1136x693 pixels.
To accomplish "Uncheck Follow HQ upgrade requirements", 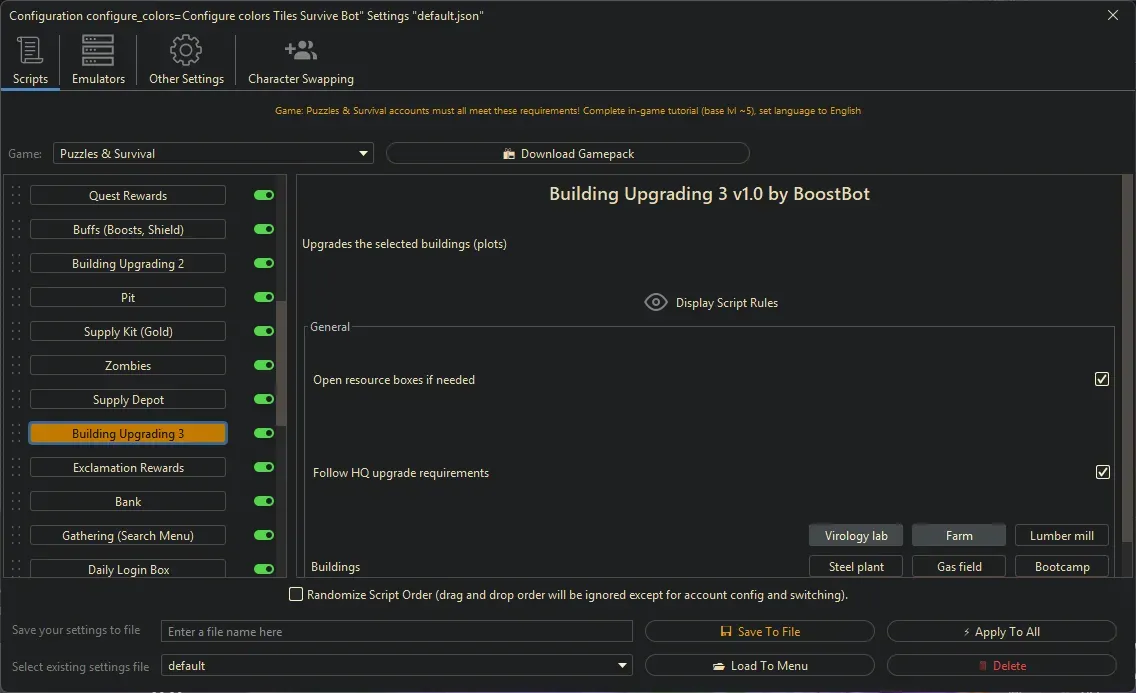I will 1101,472.
